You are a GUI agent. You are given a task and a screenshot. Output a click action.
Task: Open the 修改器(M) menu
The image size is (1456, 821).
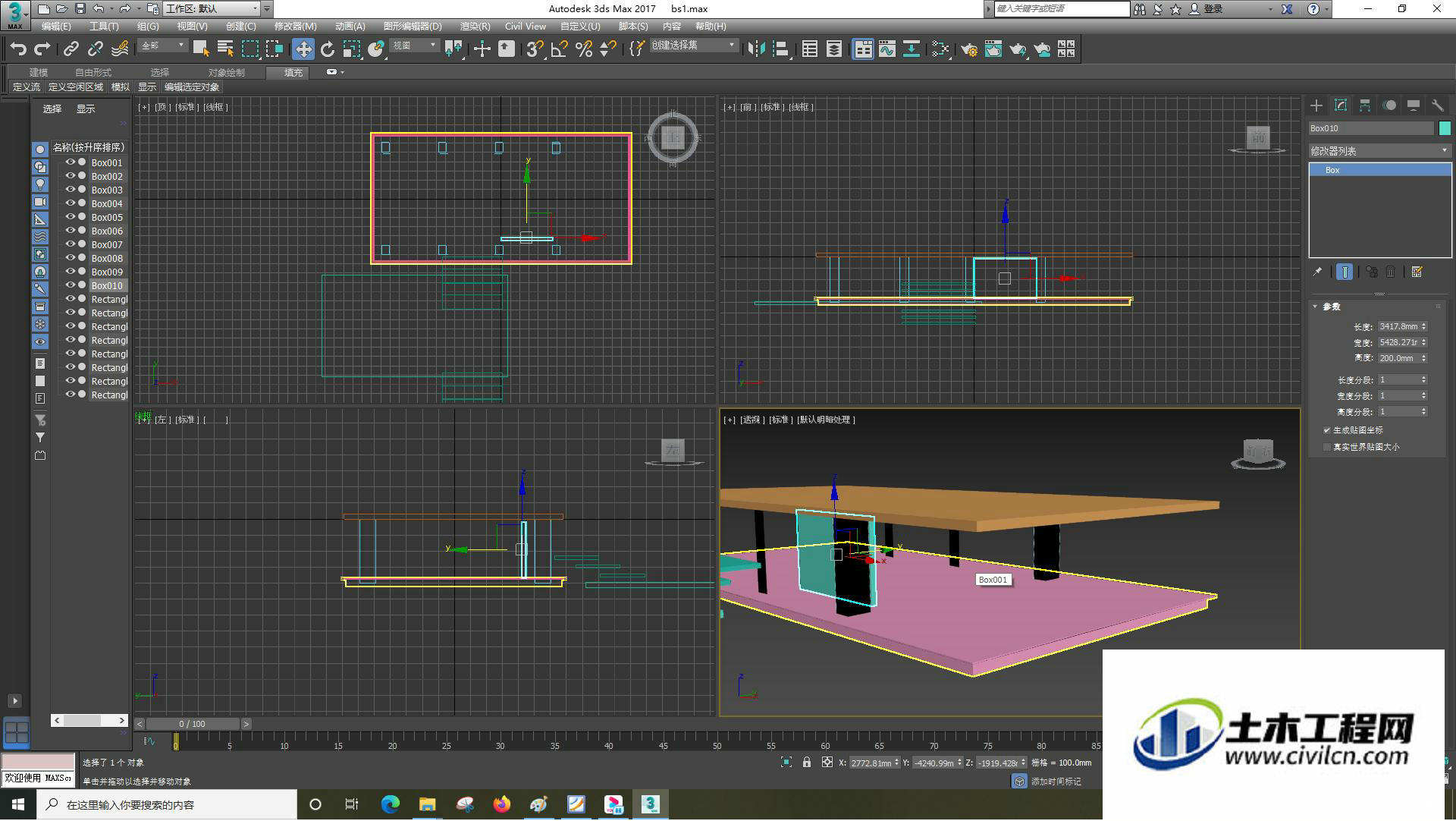[296, 27]
